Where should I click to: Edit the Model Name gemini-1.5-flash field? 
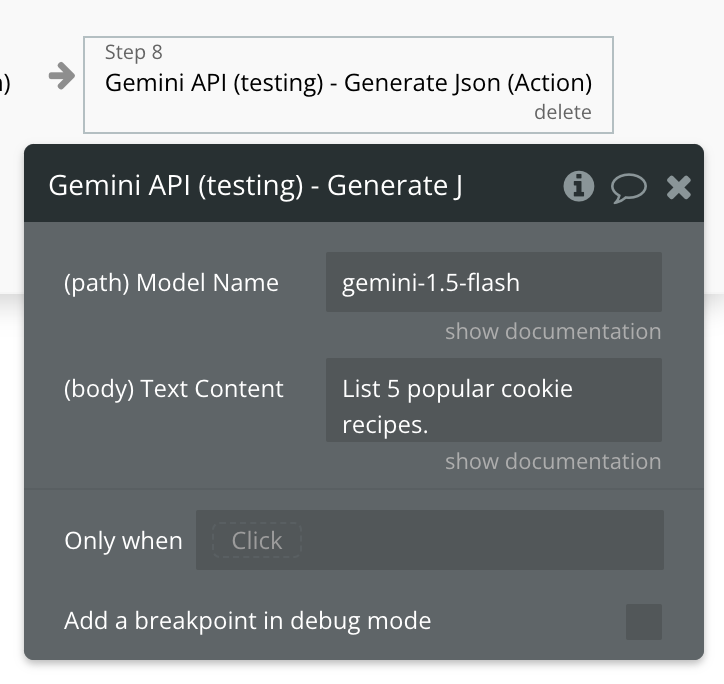493,282
